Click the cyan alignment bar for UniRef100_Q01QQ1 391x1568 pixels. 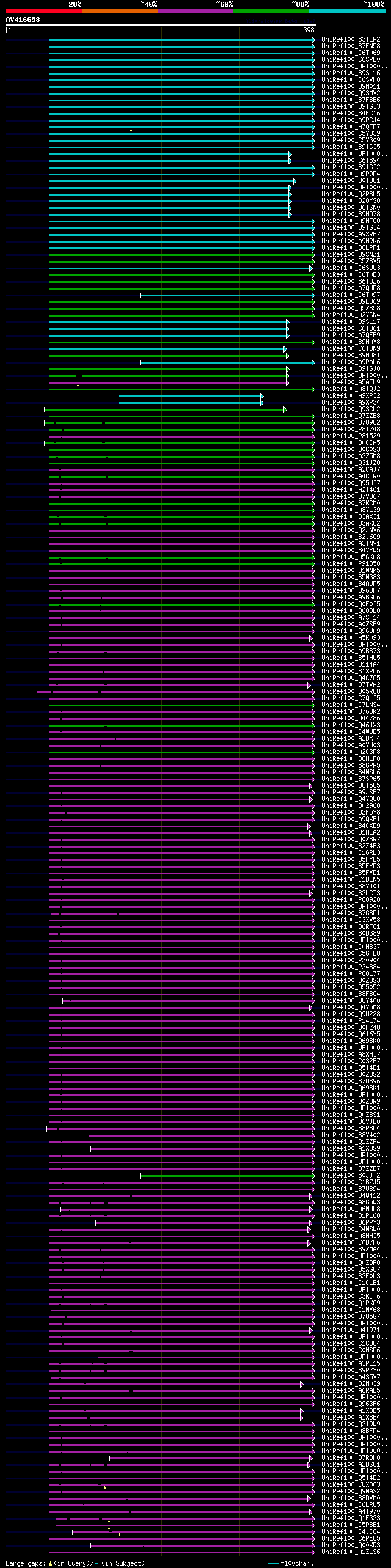[x=172, y=181]
